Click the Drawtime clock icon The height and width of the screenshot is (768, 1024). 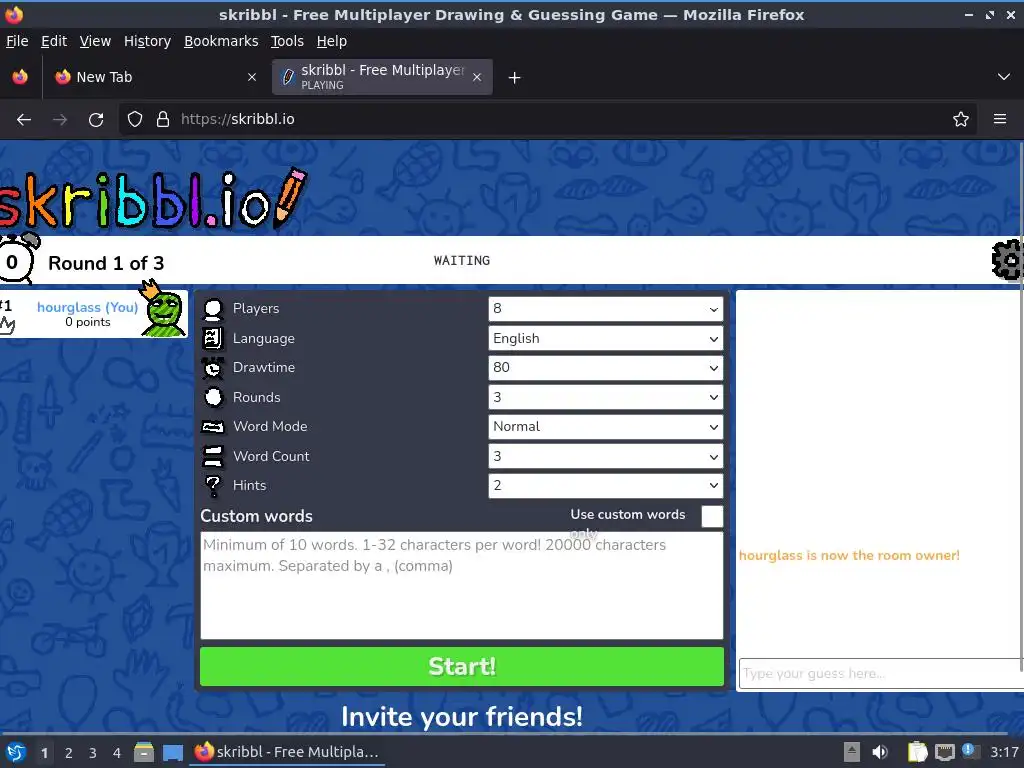pos(213,368)
